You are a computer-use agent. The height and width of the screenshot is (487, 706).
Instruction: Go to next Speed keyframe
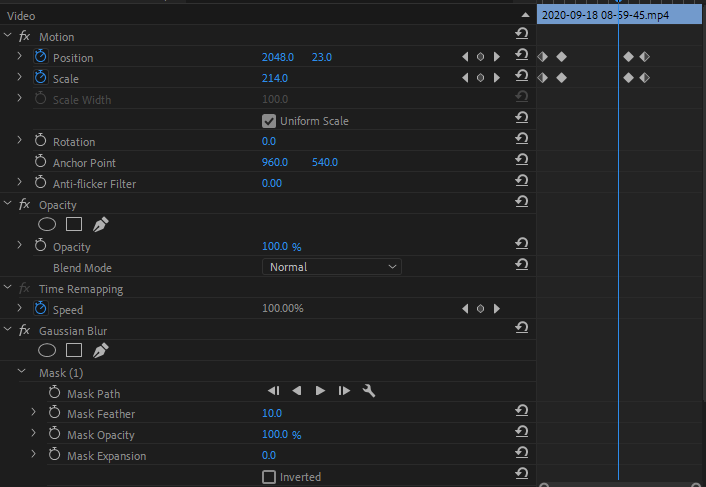tap(497, 308)
